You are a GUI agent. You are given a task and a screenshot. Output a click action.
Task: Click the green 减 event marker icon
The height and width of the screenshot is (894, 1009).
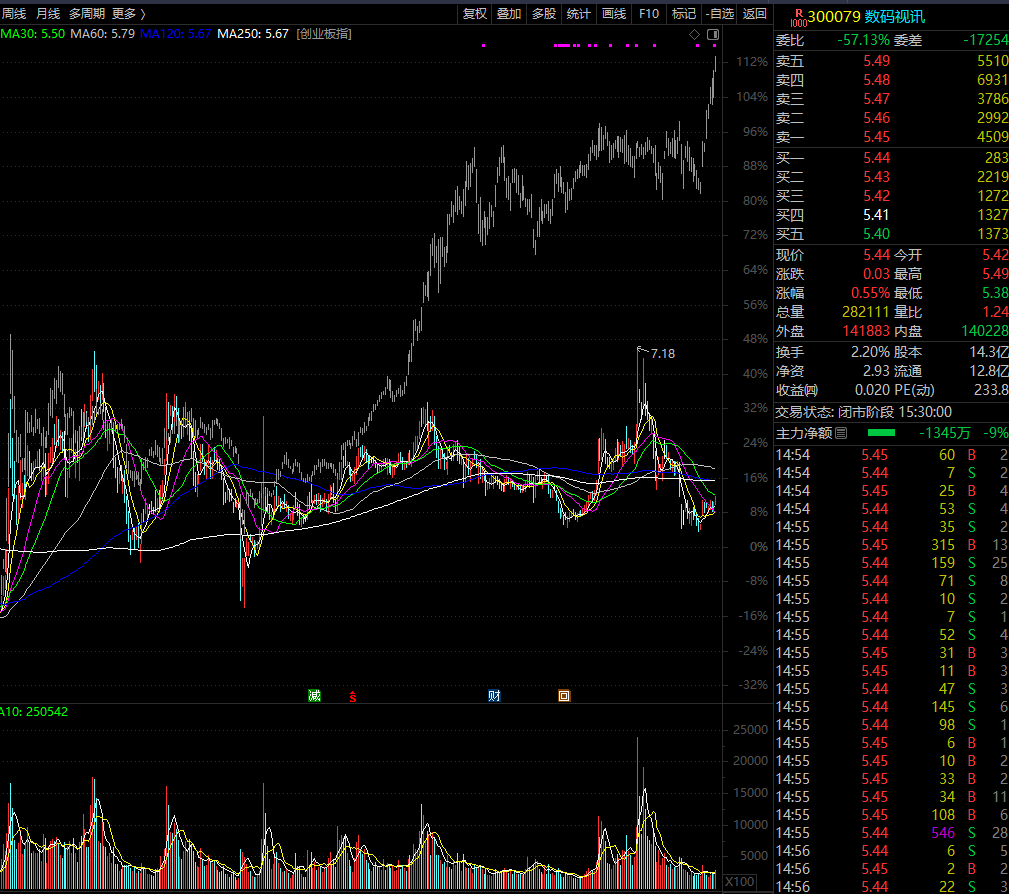314,696
